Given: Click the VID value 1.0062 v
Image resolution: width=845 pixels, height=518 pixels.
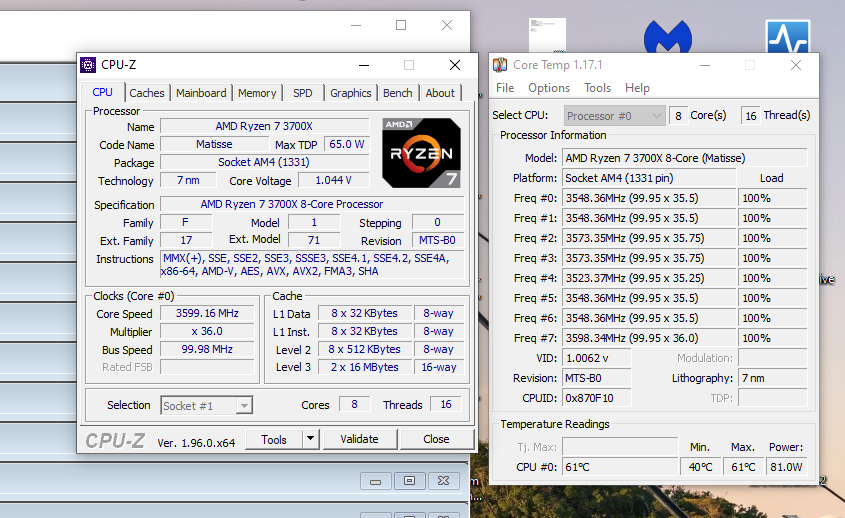Looking at the screenshot, I should tap(597, 358).
